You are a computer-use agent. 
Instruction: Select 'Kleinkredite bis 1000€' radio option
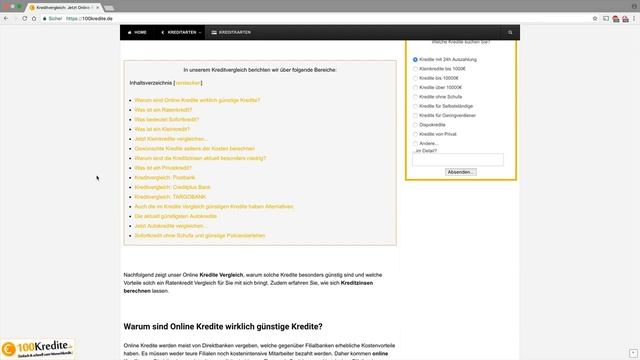[415, 69]
